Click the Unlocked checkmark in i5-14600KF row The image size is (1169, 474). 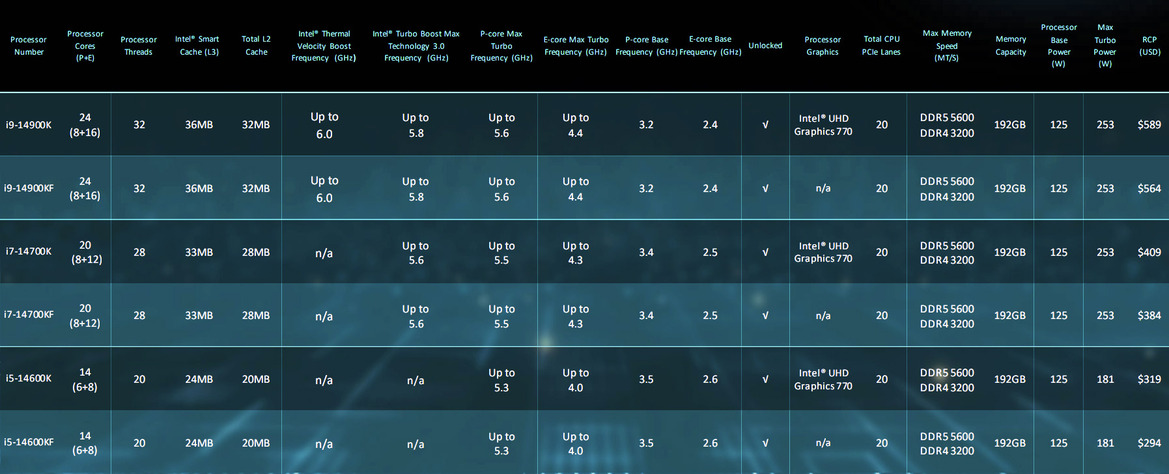[766, 443]
